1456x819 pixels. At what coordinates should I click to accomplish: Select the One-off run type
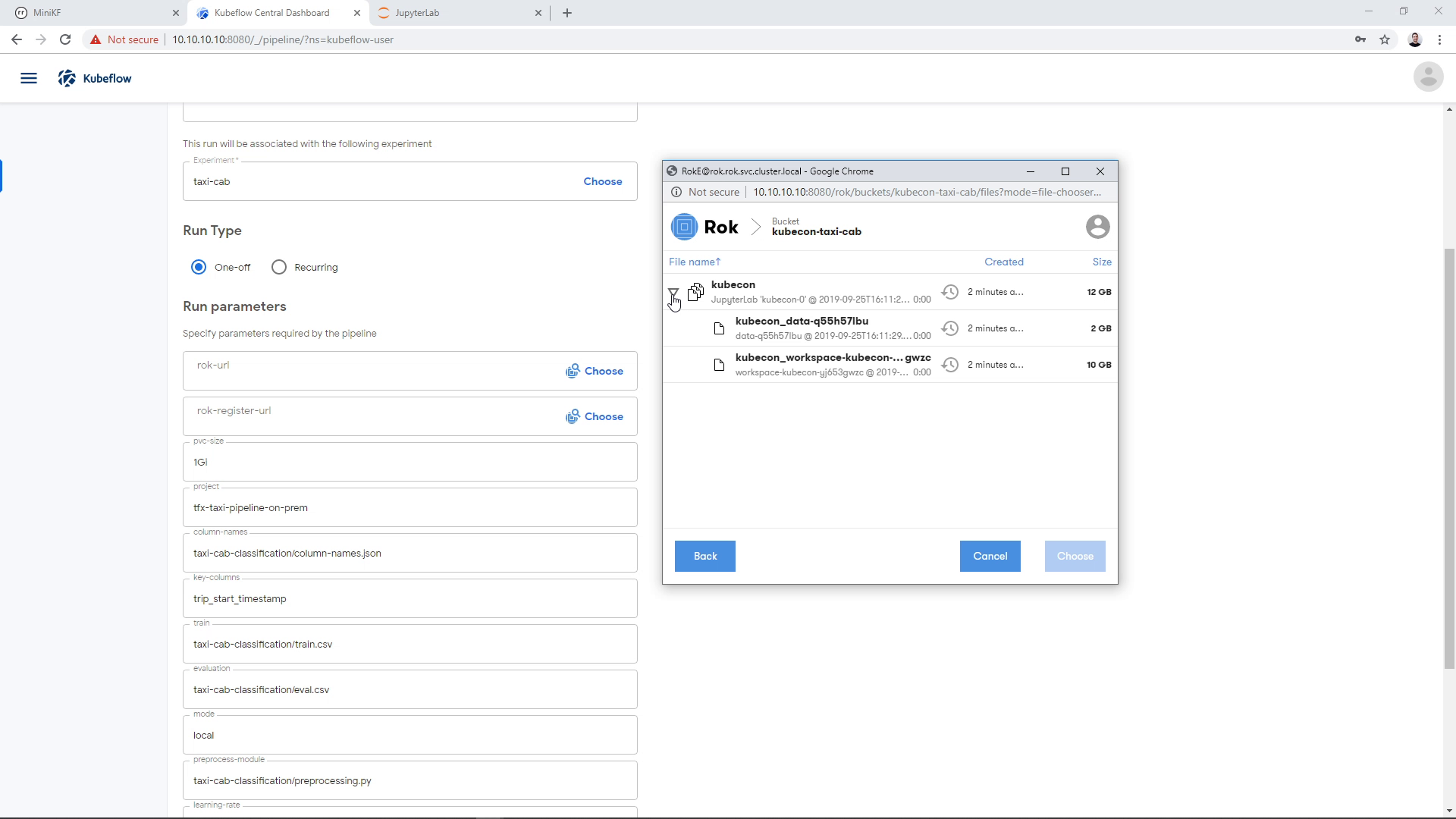click(199, 267)
